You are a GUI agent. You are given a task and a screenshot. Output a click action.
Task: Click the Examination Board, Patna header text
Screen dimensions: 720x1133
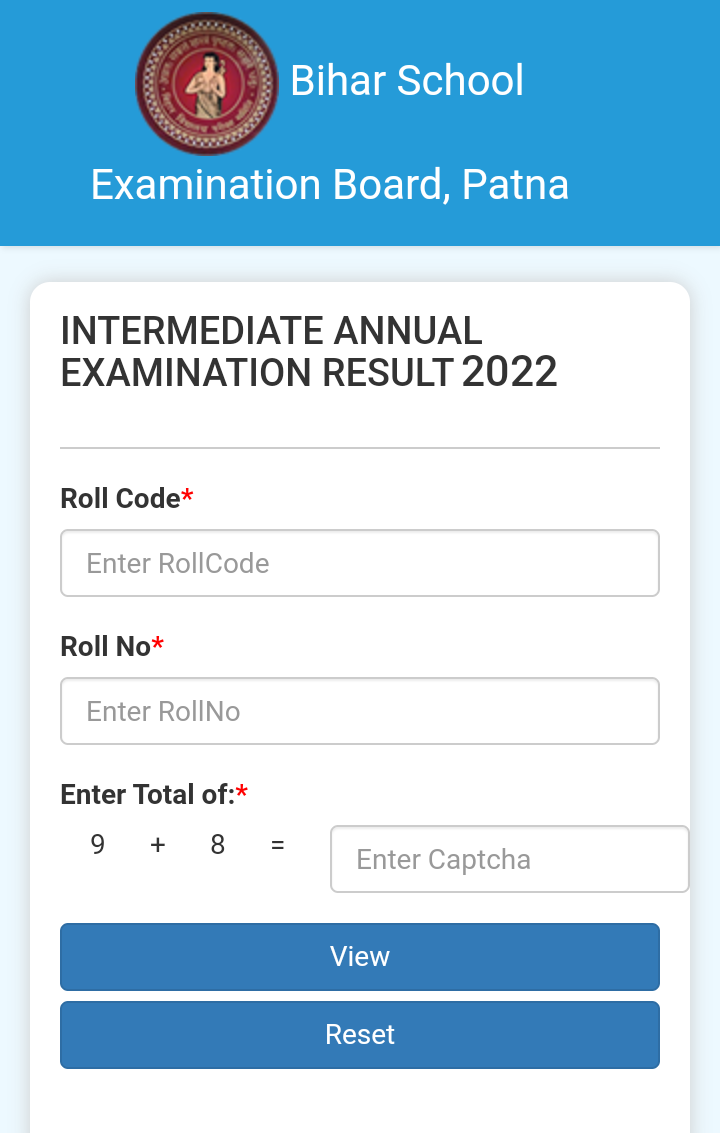tap(330, 184)
